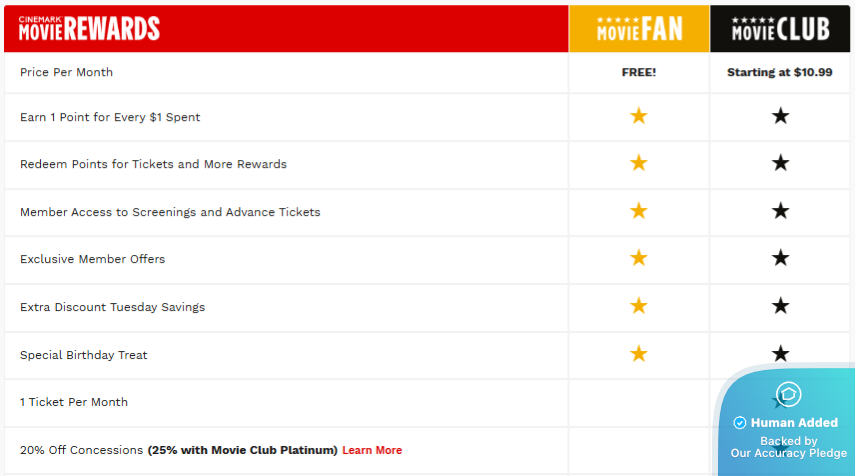Viewport: 855px width, 476px height.
Task: Click the Cinemark Movie Rewards logo
Action: [x=89, y=28]
